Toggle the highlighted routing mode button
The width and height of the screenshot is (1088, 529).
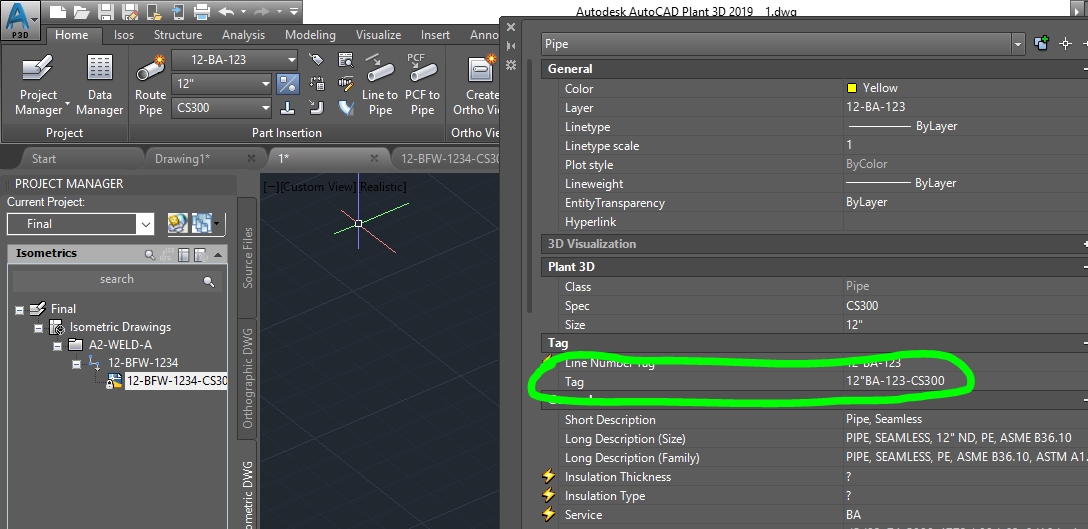point(288,84)
